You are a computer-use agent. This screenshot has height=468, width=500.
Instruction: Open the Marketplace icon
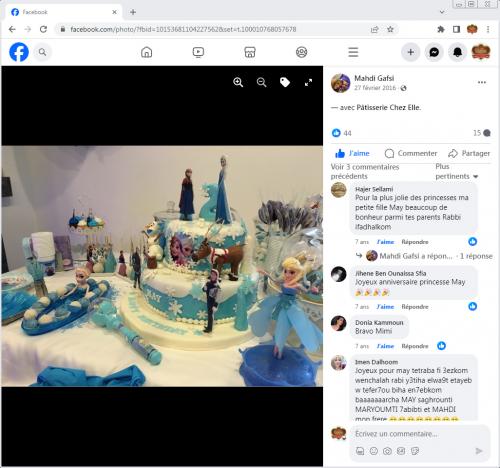pos(250,52)
